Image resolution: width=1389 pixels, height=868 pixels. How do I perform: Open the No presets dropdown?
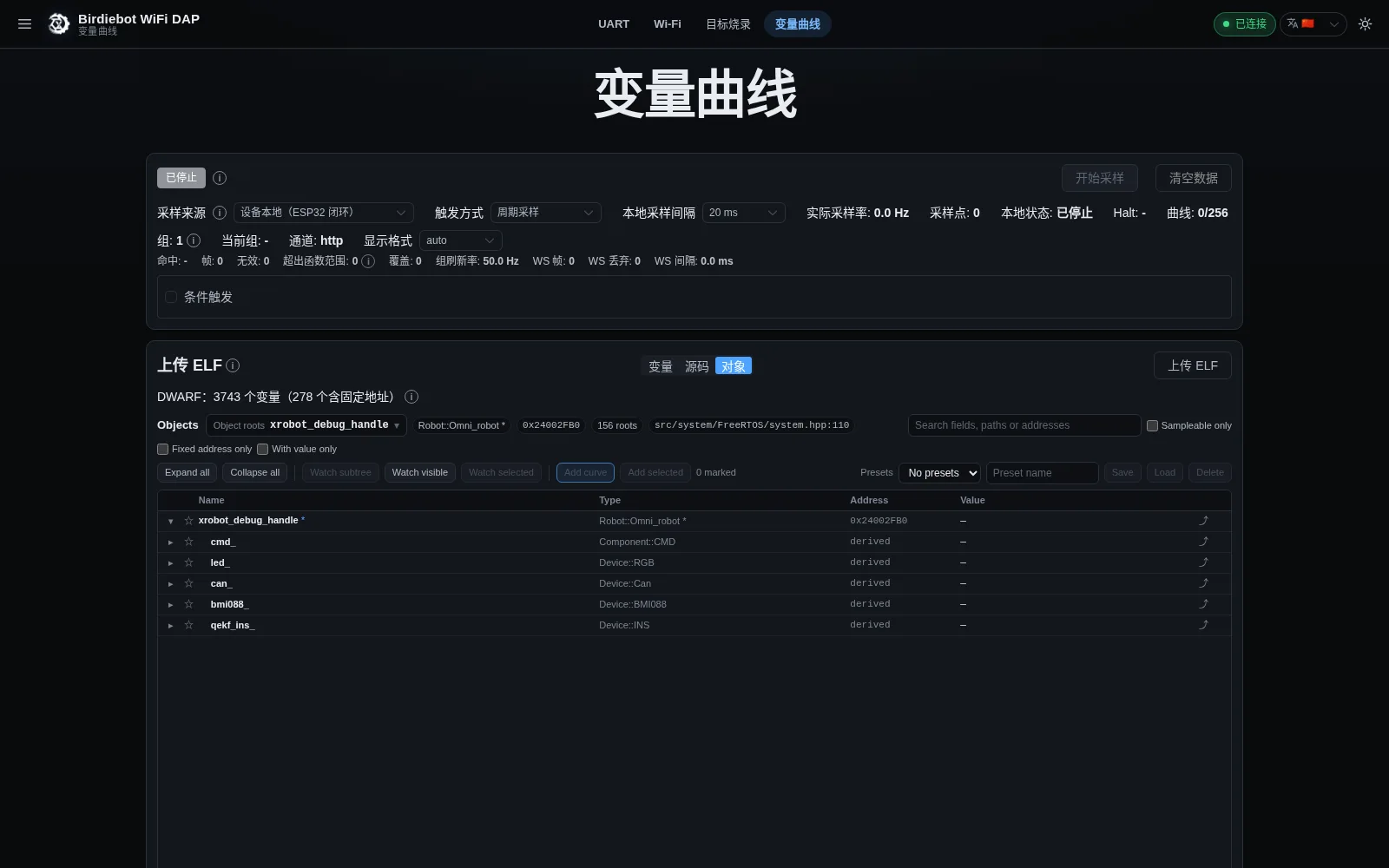pos(939,473)
